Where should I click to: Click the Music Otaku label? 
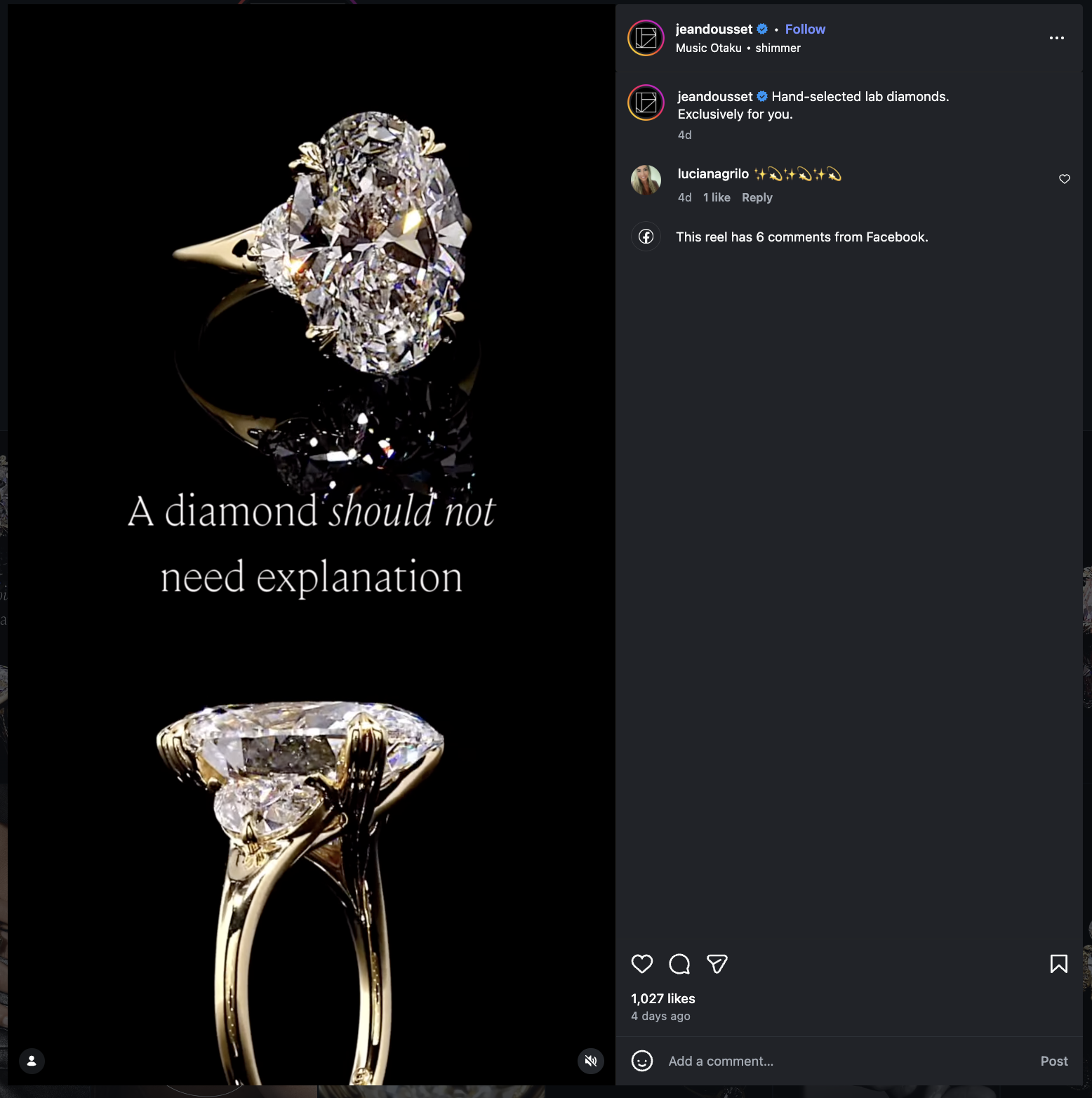(707, 48)
